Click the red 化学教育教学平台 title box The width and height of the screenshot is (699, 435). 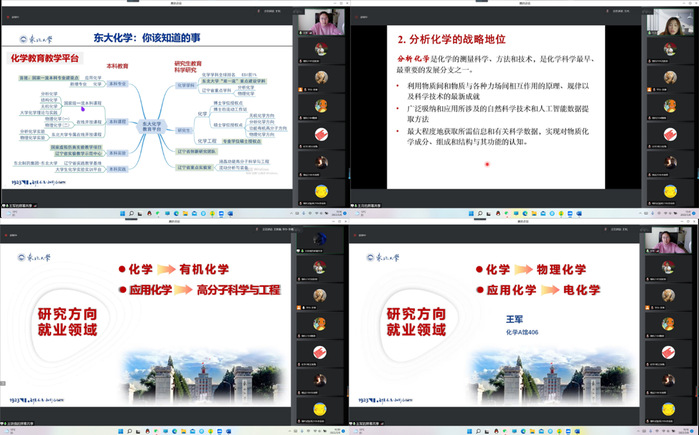coord(44,59)
